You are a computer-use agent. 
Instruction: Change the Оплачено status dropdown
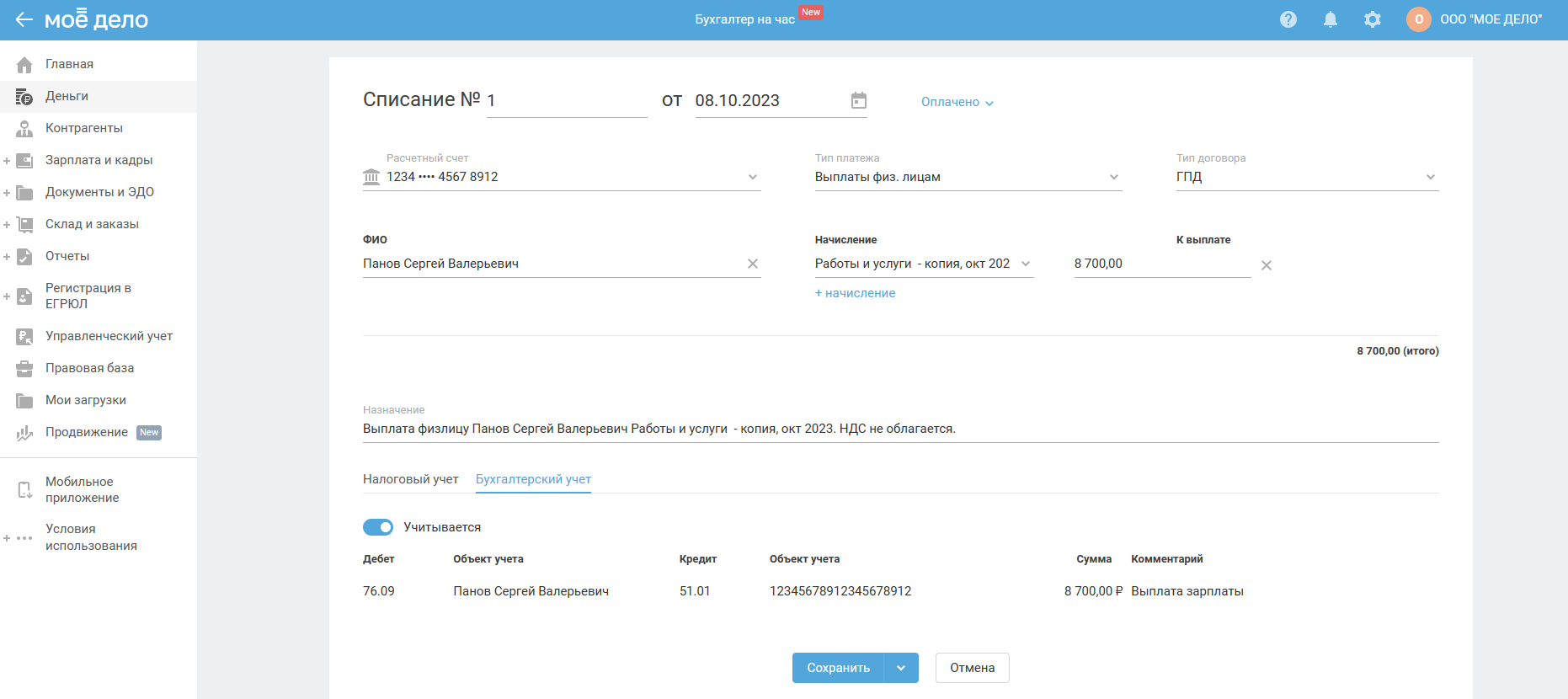pyautogui.click(x=957, y=102)
